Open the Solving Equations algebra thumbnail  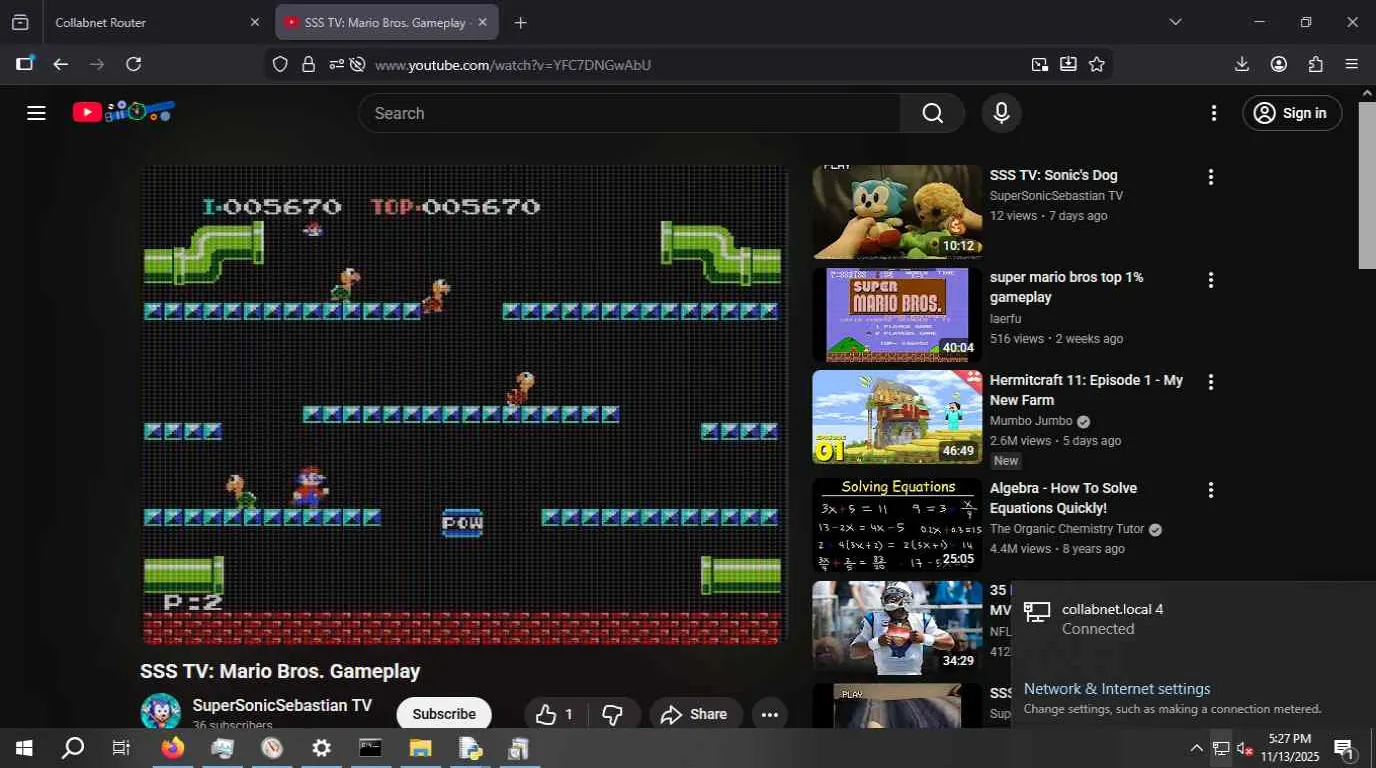coord(897,525)
